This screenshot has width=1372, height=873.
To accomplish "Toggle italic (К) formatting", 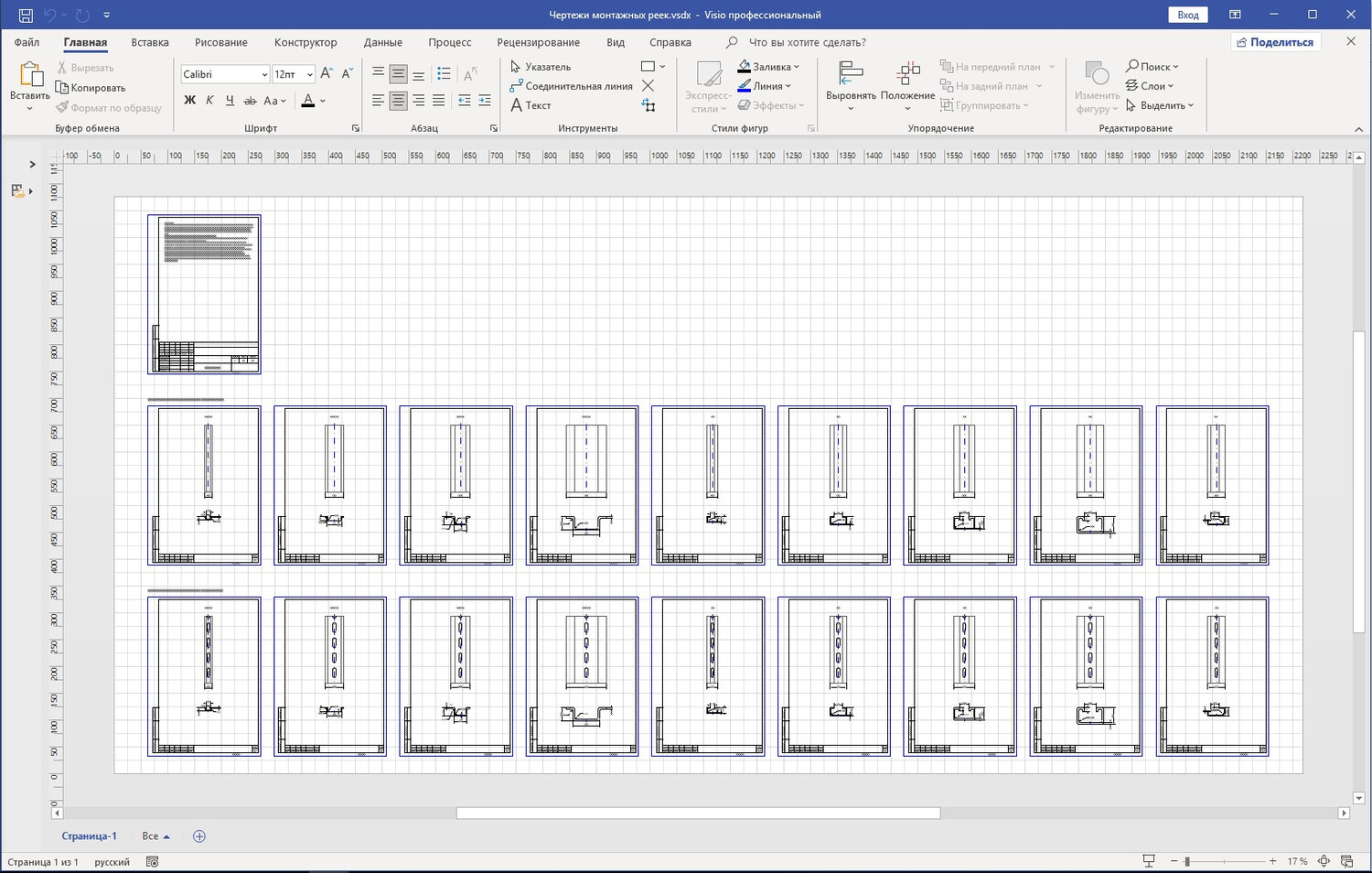I will [x=209, y=101].
